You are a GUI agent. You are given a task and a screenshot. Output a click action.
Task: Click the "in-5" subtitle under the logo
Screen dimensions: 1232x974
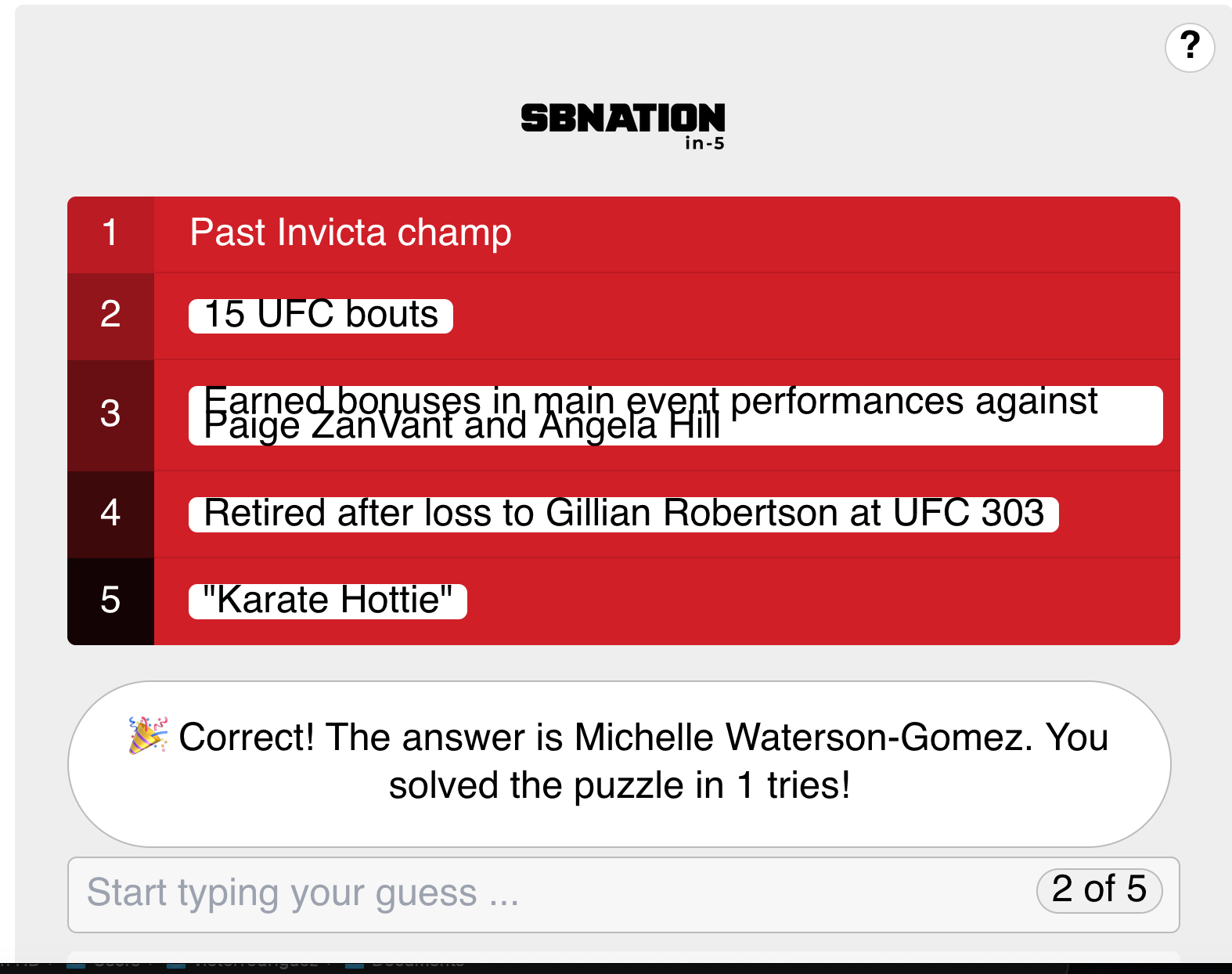(704, 143)
